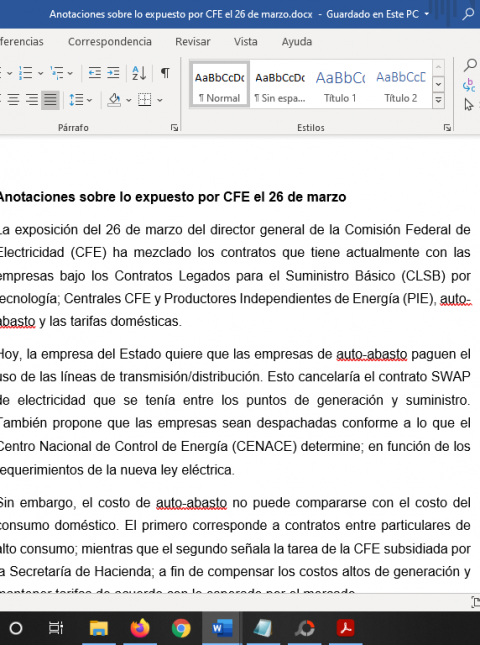The height and width of the screenshot is (645, 480).
Task: Apply numbered list formatting
Action: click(26, 73)
